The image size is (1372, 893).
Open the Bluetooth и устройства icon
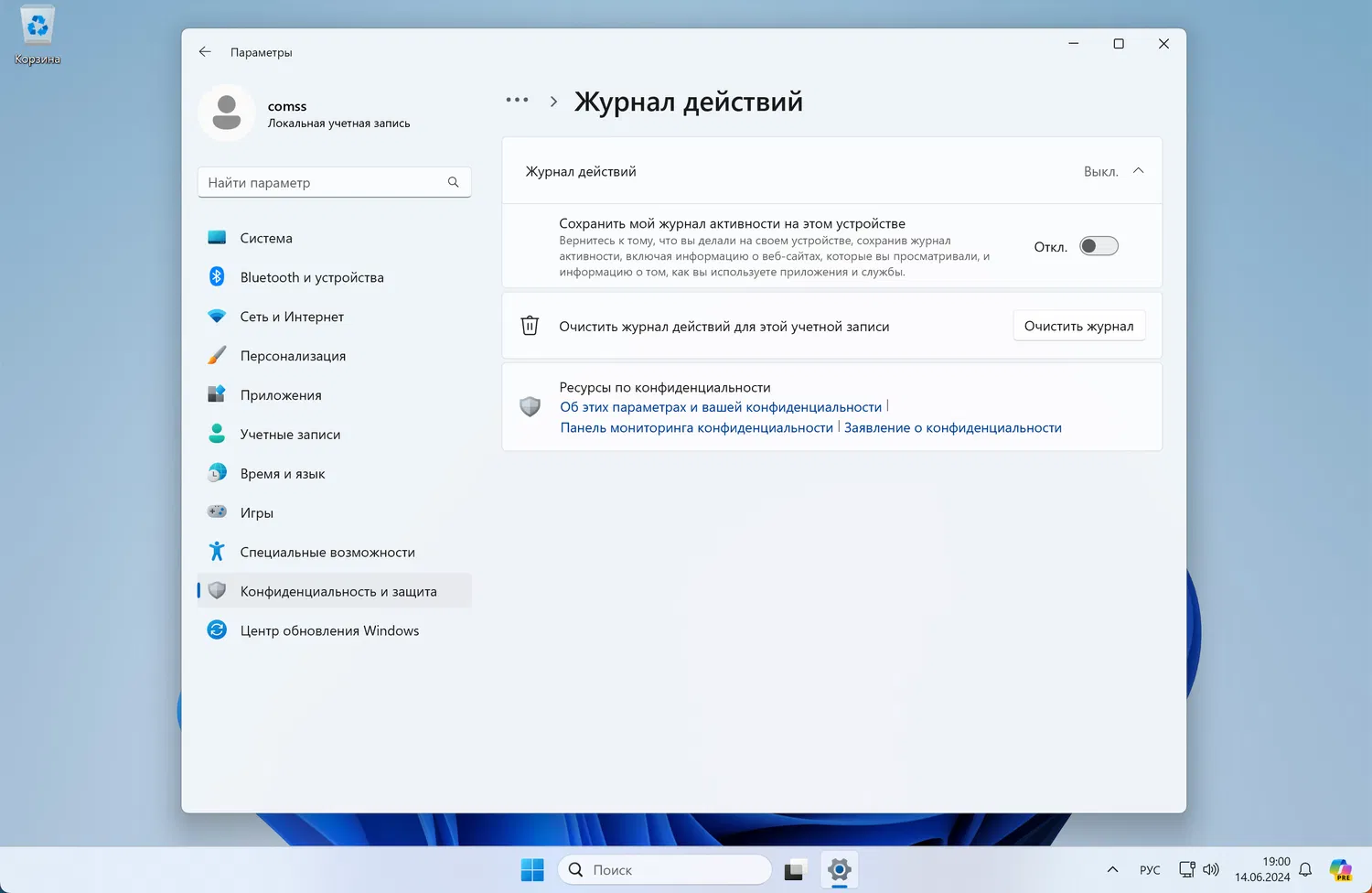point(217,276)
